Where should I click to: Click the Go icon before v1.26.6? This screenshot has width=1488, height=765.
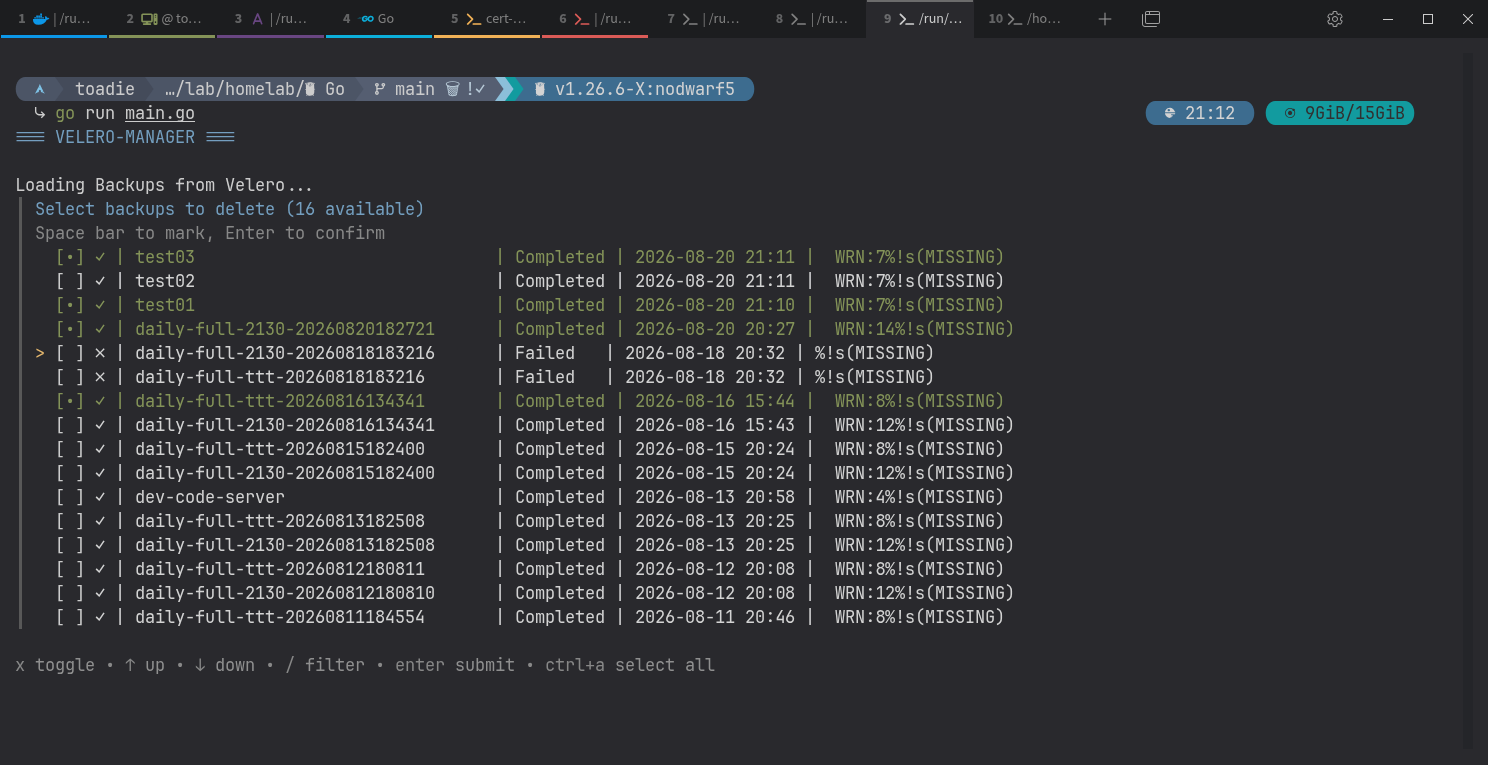[540, 89]
